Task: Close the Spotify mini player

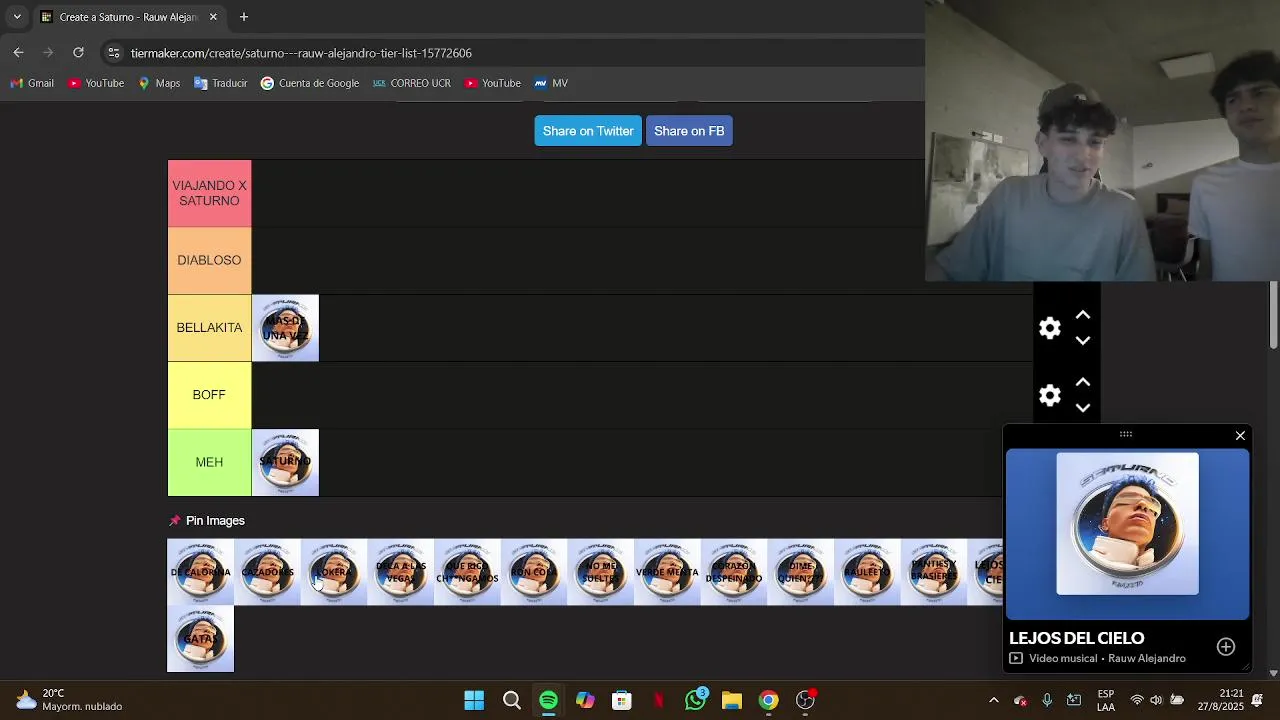Action: point(1240,436)
